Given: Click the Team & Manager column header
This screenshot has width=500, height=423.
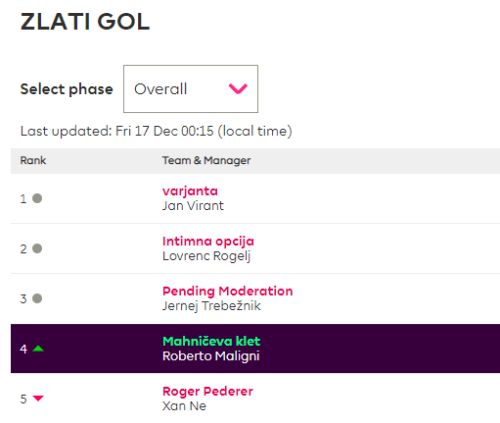Looking at the screenshot, I should [206, 160].
